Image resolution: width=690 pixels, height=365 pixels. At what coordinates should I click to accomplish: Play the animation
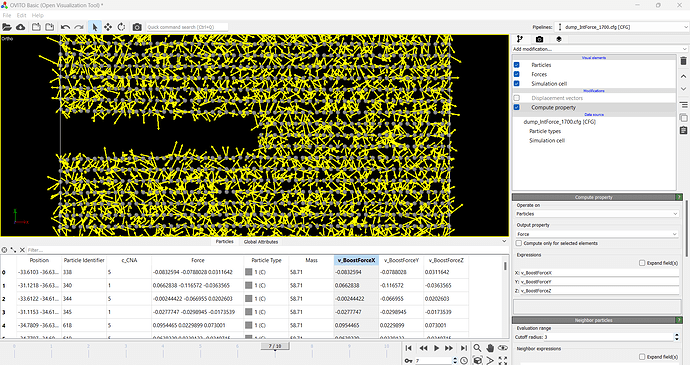[x=437, y=348]
